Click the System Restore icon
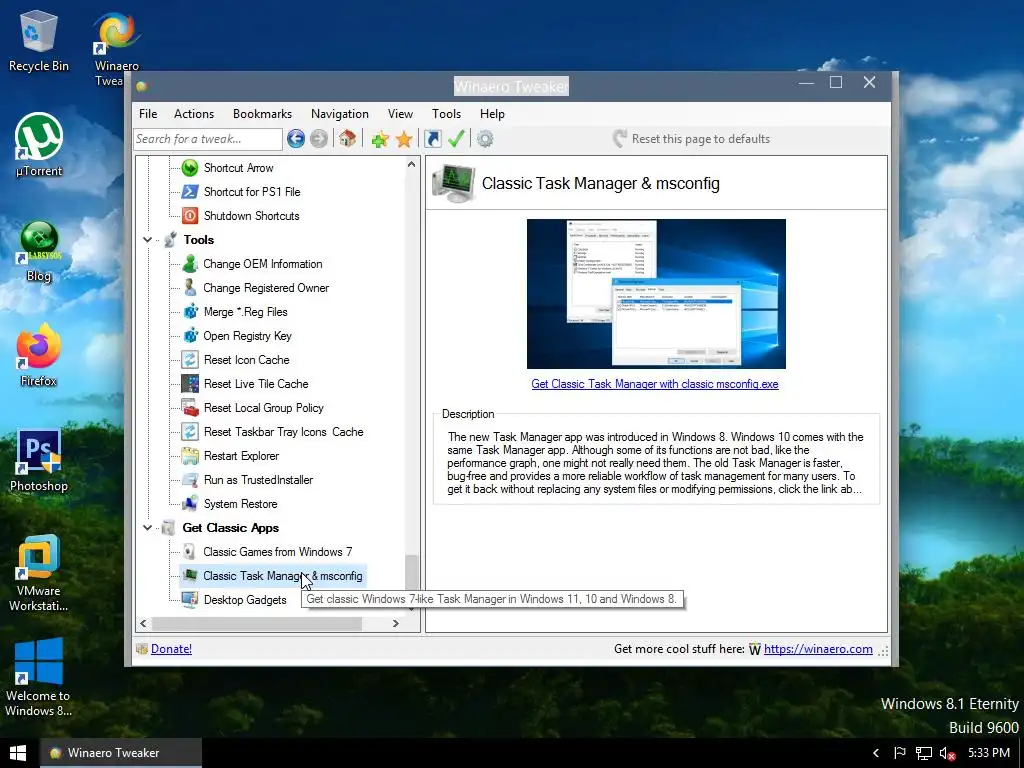This screenshot has height=768, width=1024. click(x=190, y=504)
